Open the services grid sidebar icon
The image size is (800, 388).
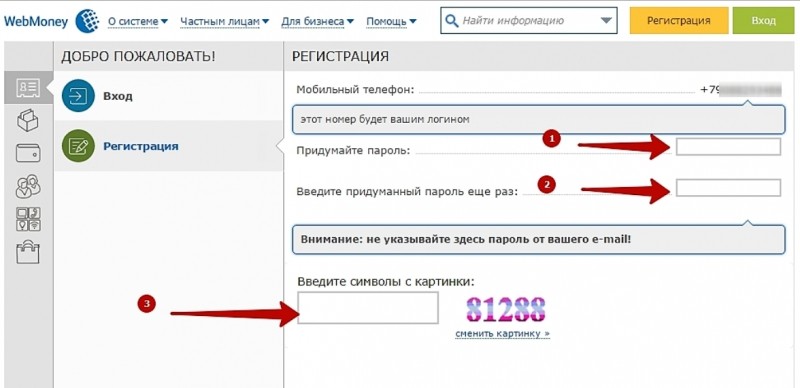28,219
